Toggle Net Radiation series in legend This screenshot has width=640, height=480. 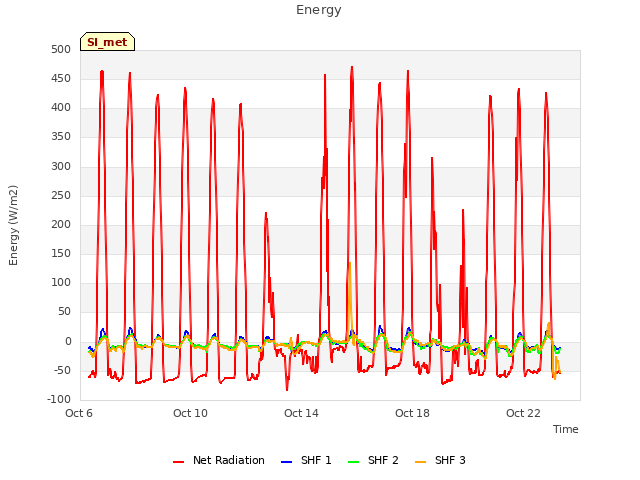click(x=219, y=460)
